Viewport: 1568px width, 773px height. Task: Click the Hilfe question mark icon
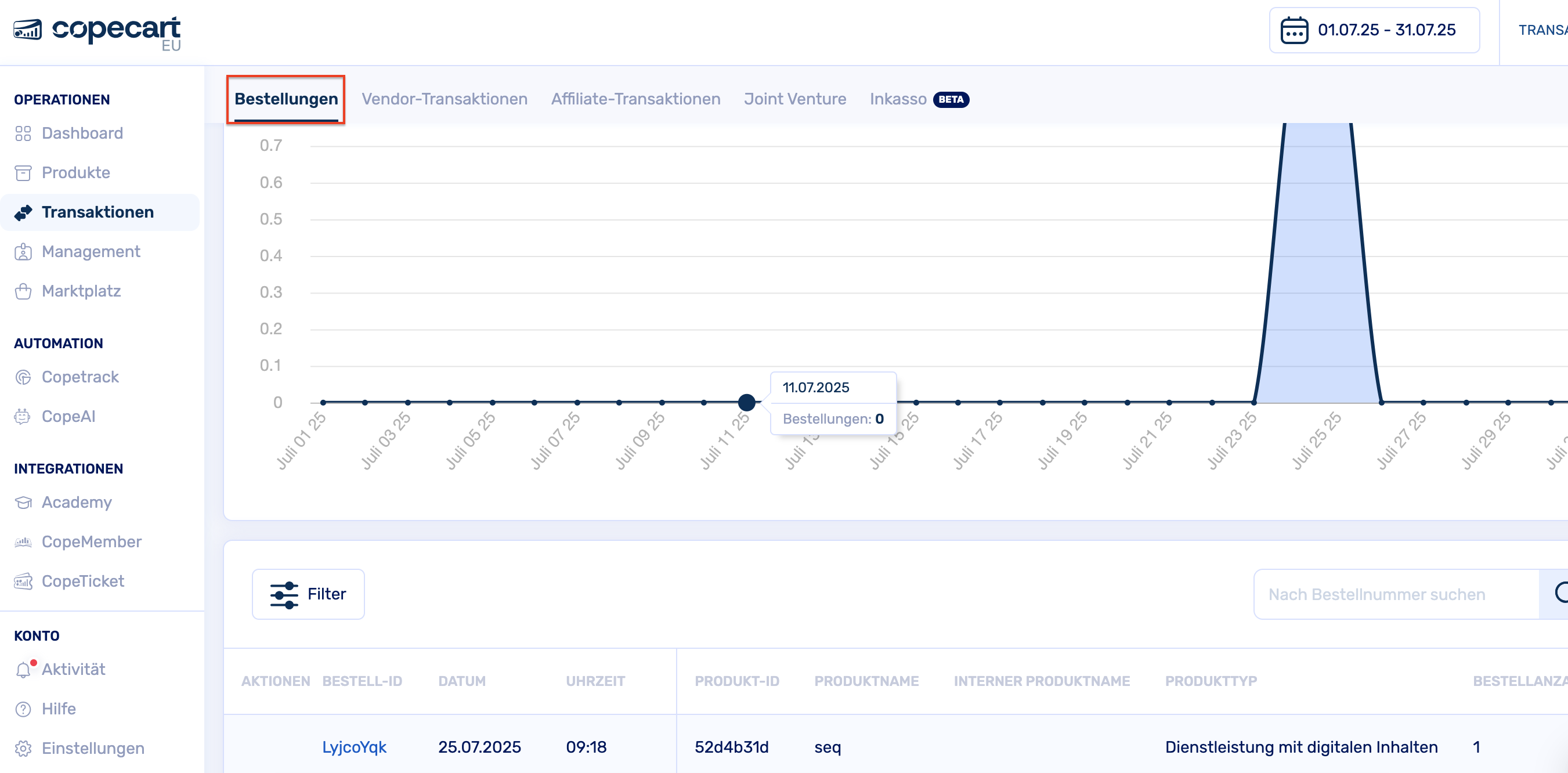click(x=23, y=709)
